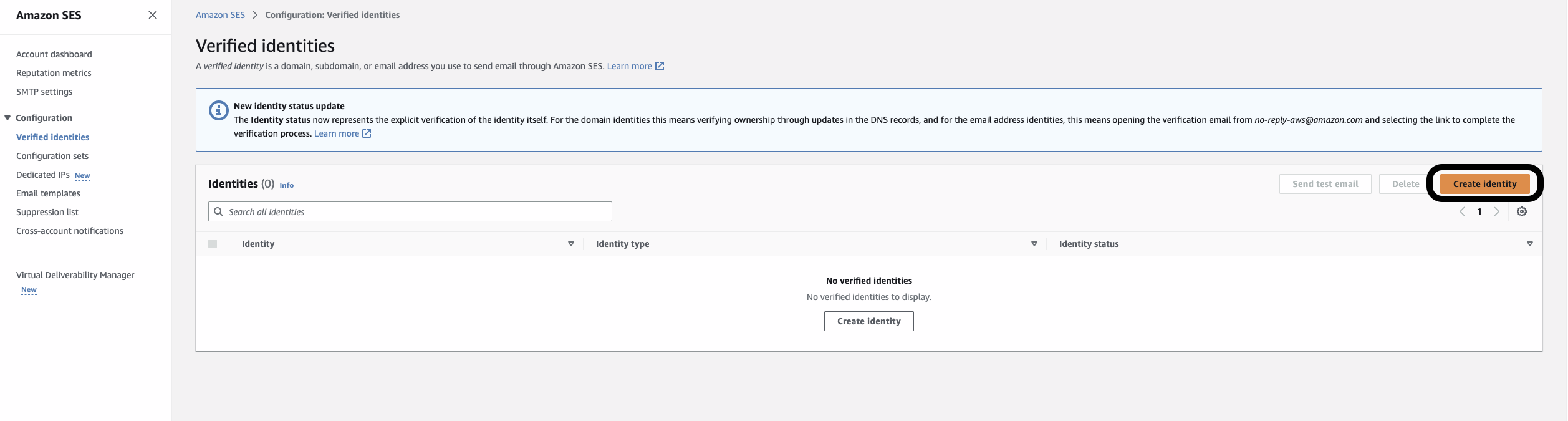Viewport: 1568px width, 421px height.
Task: Open table preferences gear icon
Action: (1522, 211)
